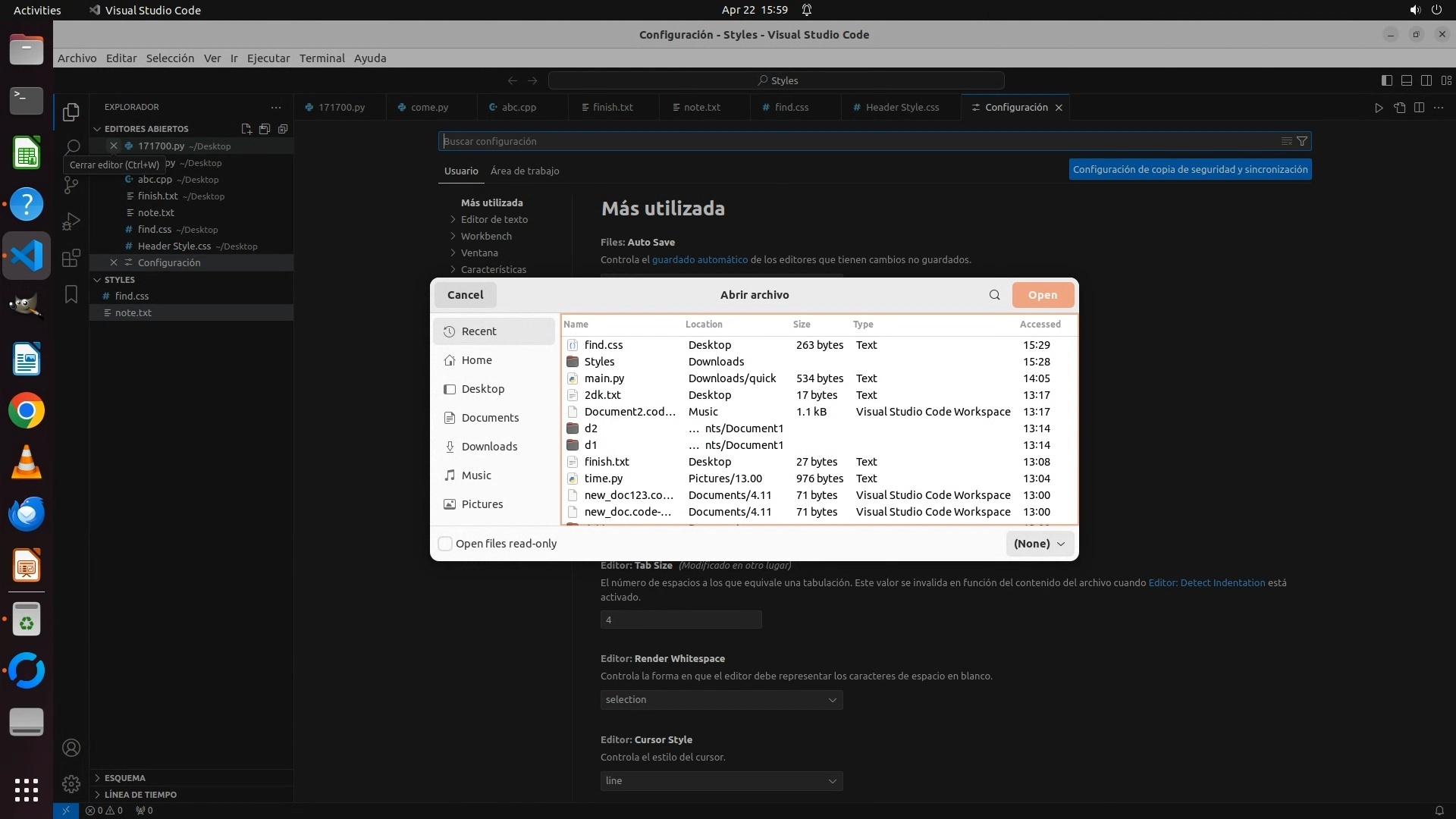Switch to the find.css editor tab
The height and width of the screenshot is (819, 1456).
pos(791,108)
